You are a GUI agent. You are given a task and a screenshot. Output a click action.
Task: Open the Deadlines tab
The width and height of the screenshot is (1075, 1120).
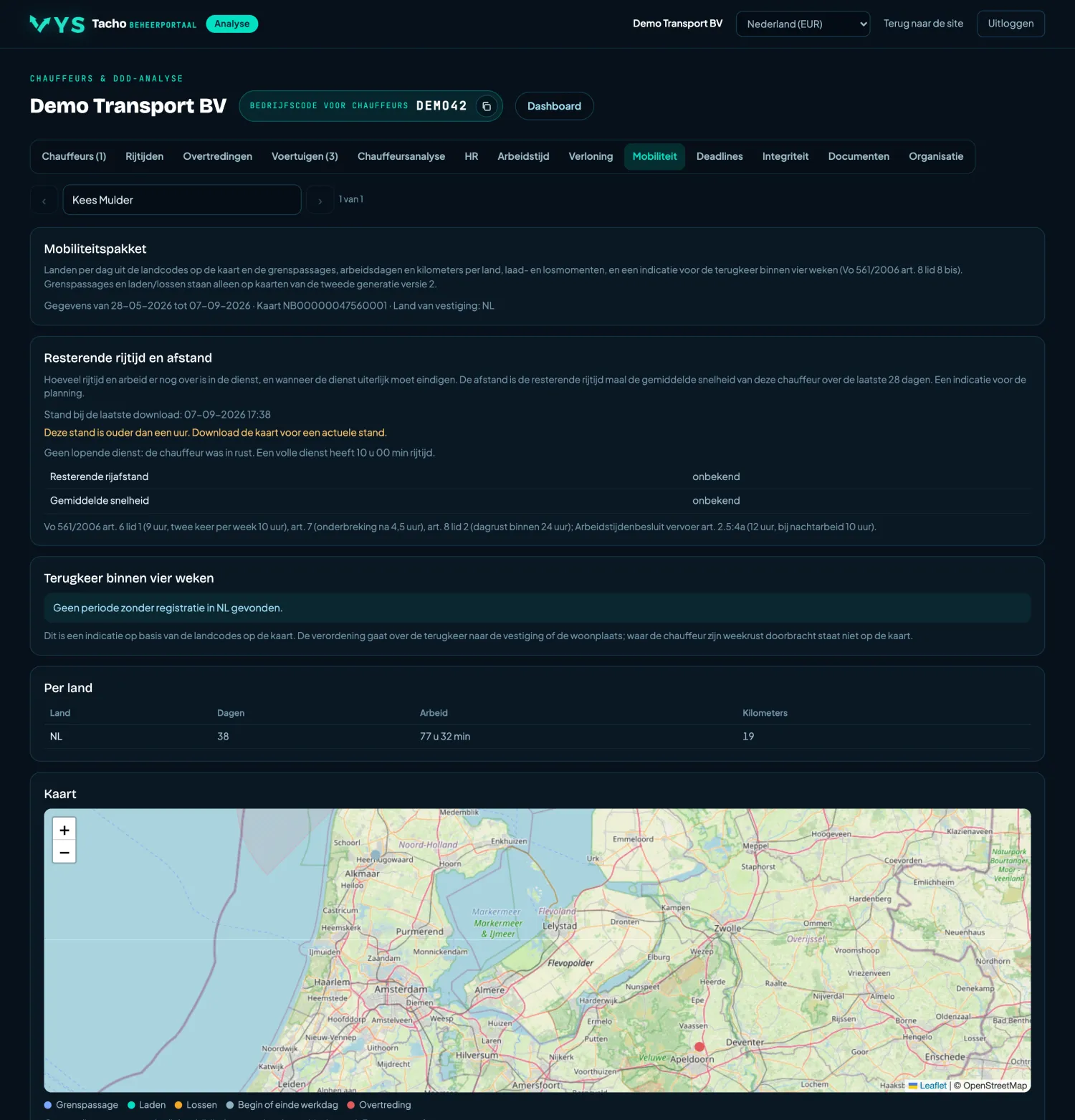tap(720, 156)
